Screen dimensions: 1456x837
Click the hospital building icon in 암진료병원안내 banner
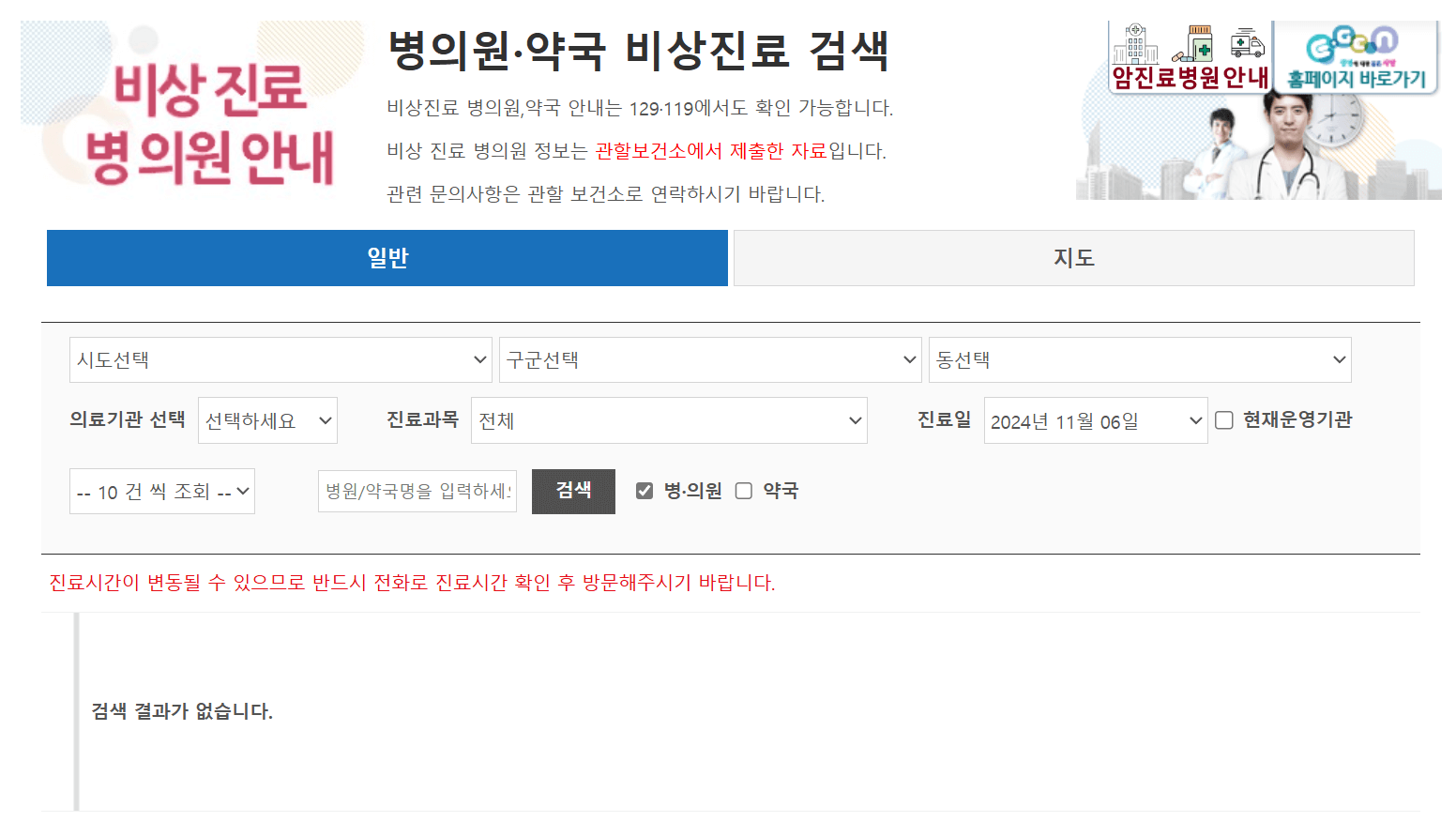coord(1136,45)
